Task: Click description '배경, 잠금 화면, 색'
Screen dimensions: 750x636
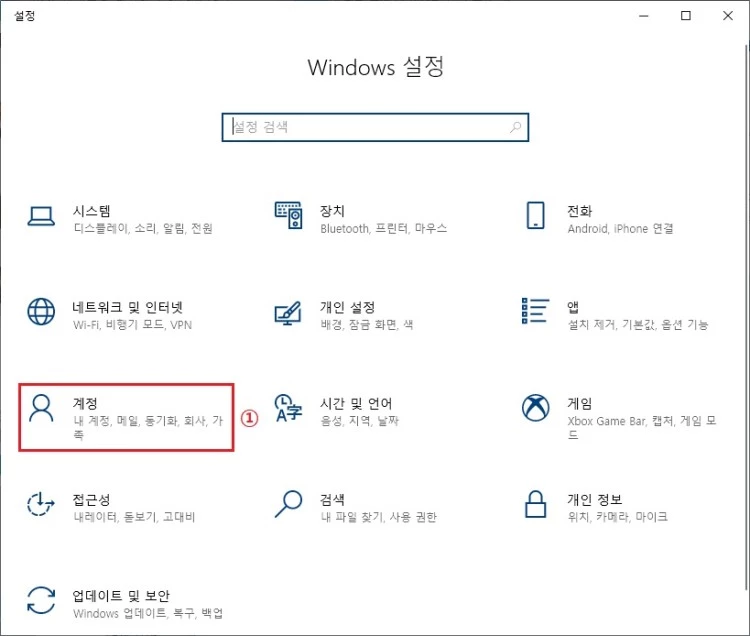Action: coord(367,325)
